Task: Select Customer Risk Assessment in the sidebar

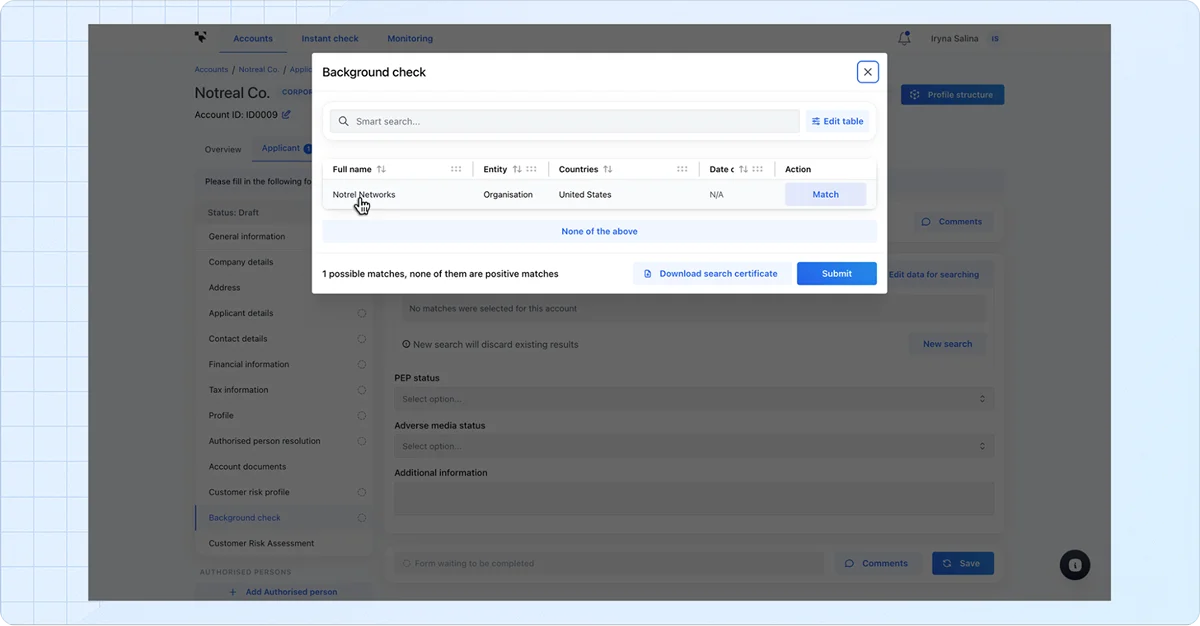Action: 262,543
